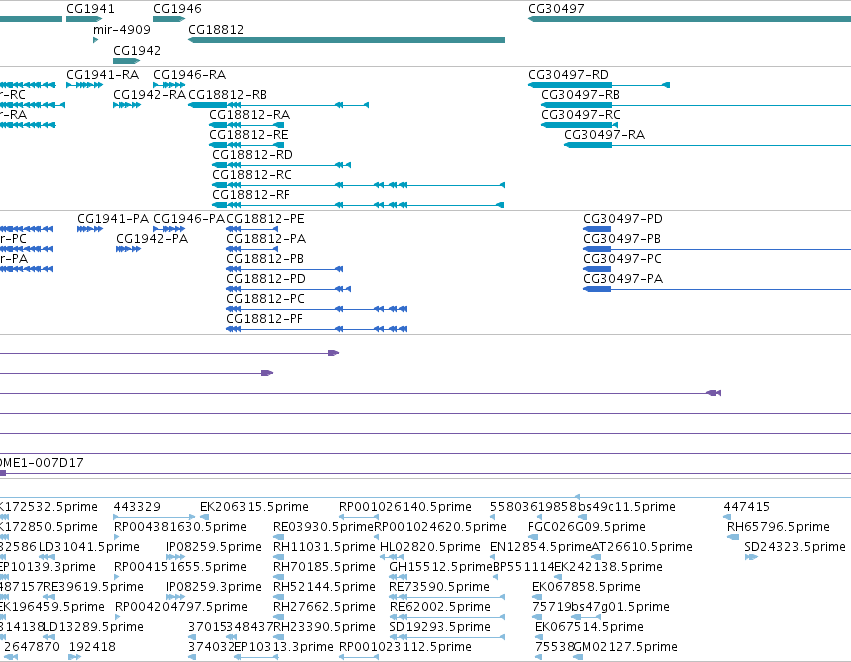This screenshot has height=662, width=851.
Task: Open EST EK206315.5prime
Action: click(x=254, y=507)
